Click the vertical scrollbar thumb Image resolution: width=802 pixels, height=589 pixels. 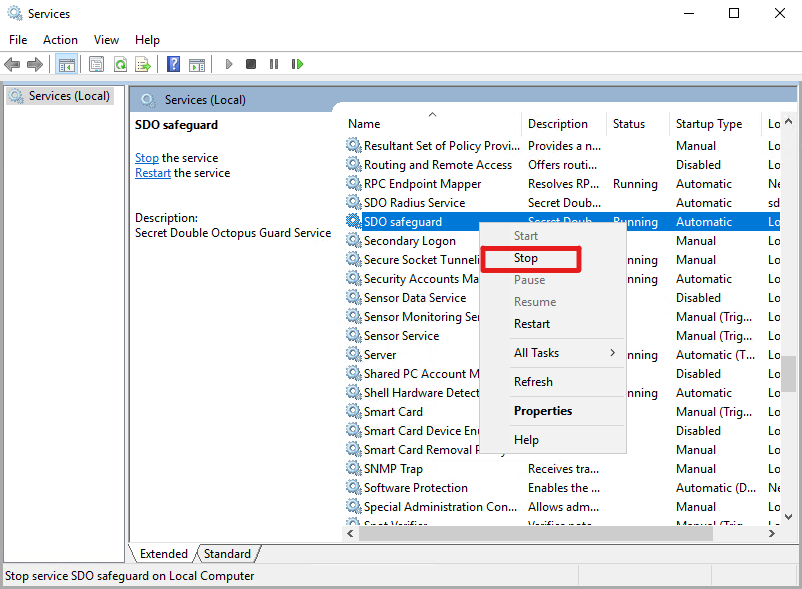coord(789,374)
